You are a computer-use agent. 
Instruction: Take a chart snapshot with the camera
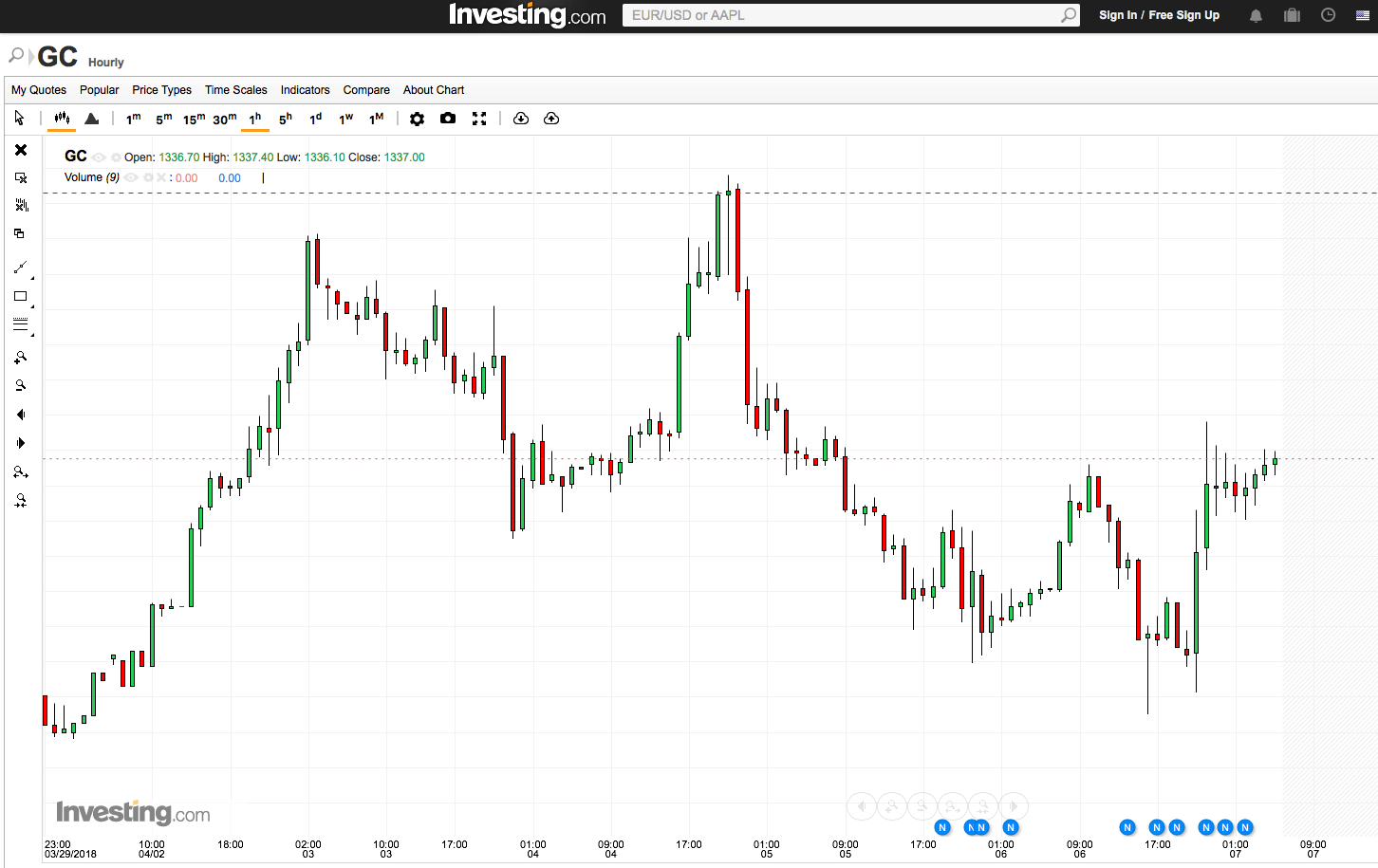point(448,119)
